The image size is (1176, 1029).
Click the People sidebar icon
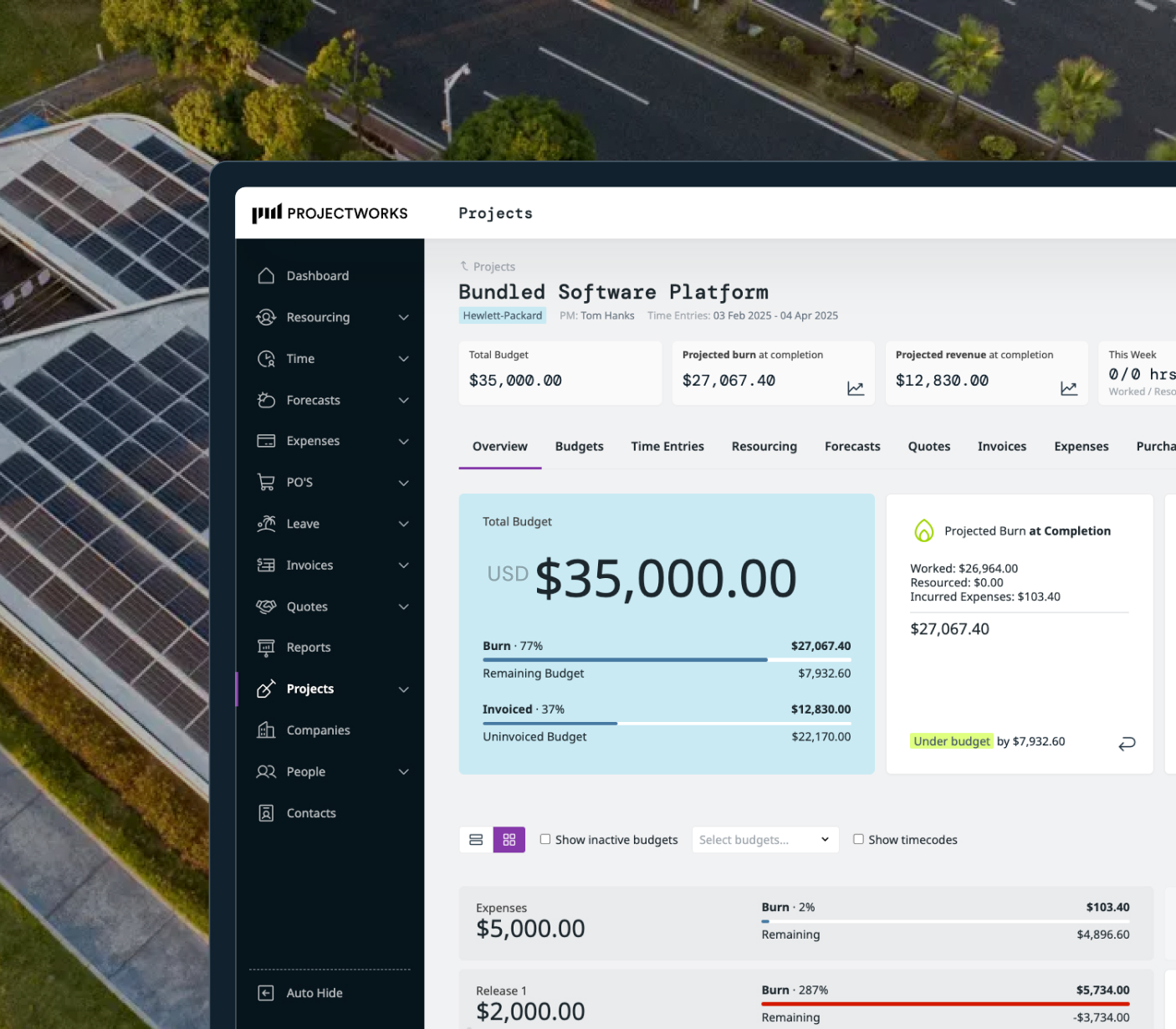pyautogui.click(x=266, y=771)
